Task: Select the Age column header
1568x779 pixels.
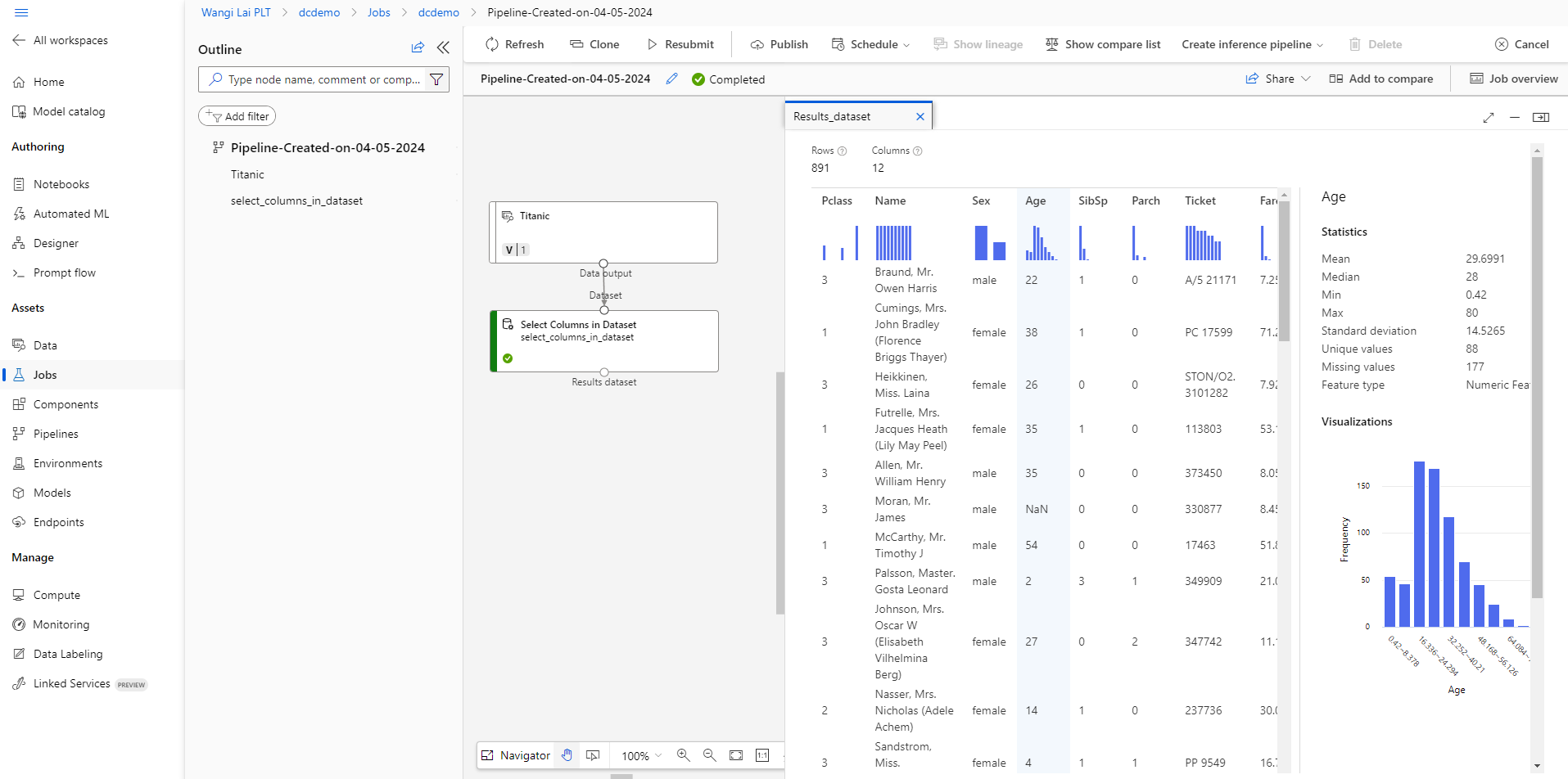Action: [x=1035, y=200]
